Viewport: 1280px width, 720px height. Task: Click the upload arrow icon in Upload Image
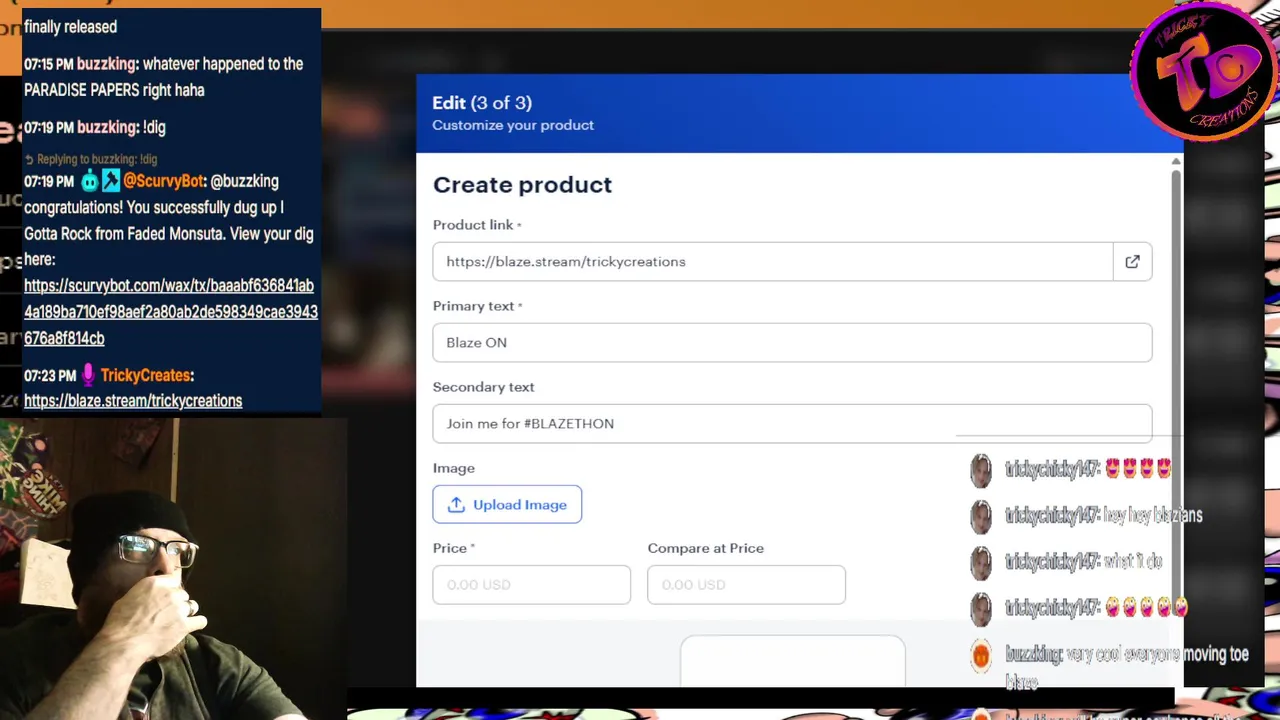(456, 505)
